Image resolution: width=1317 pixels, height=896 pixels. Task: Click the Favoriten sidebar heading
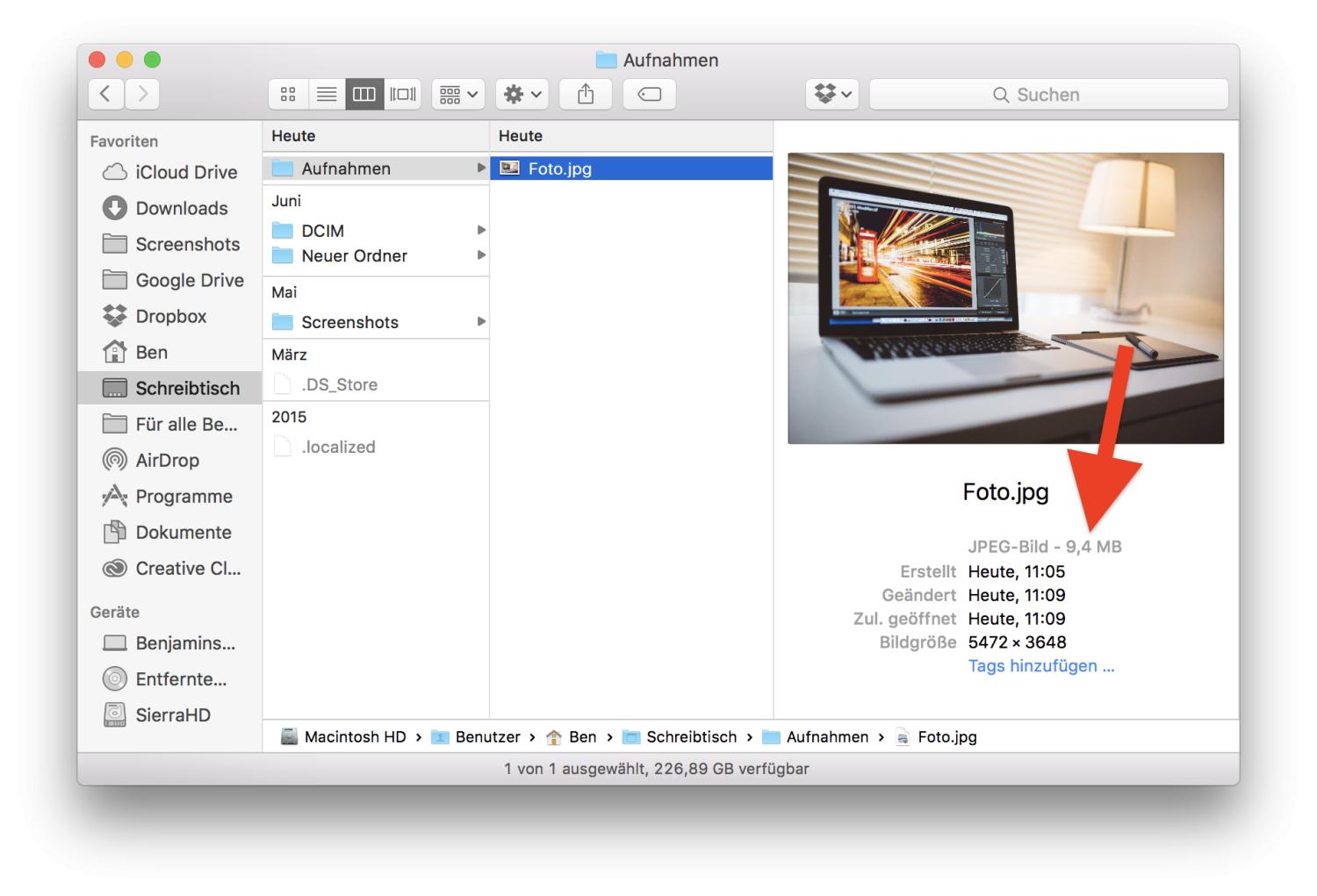(x=124, y=141)
